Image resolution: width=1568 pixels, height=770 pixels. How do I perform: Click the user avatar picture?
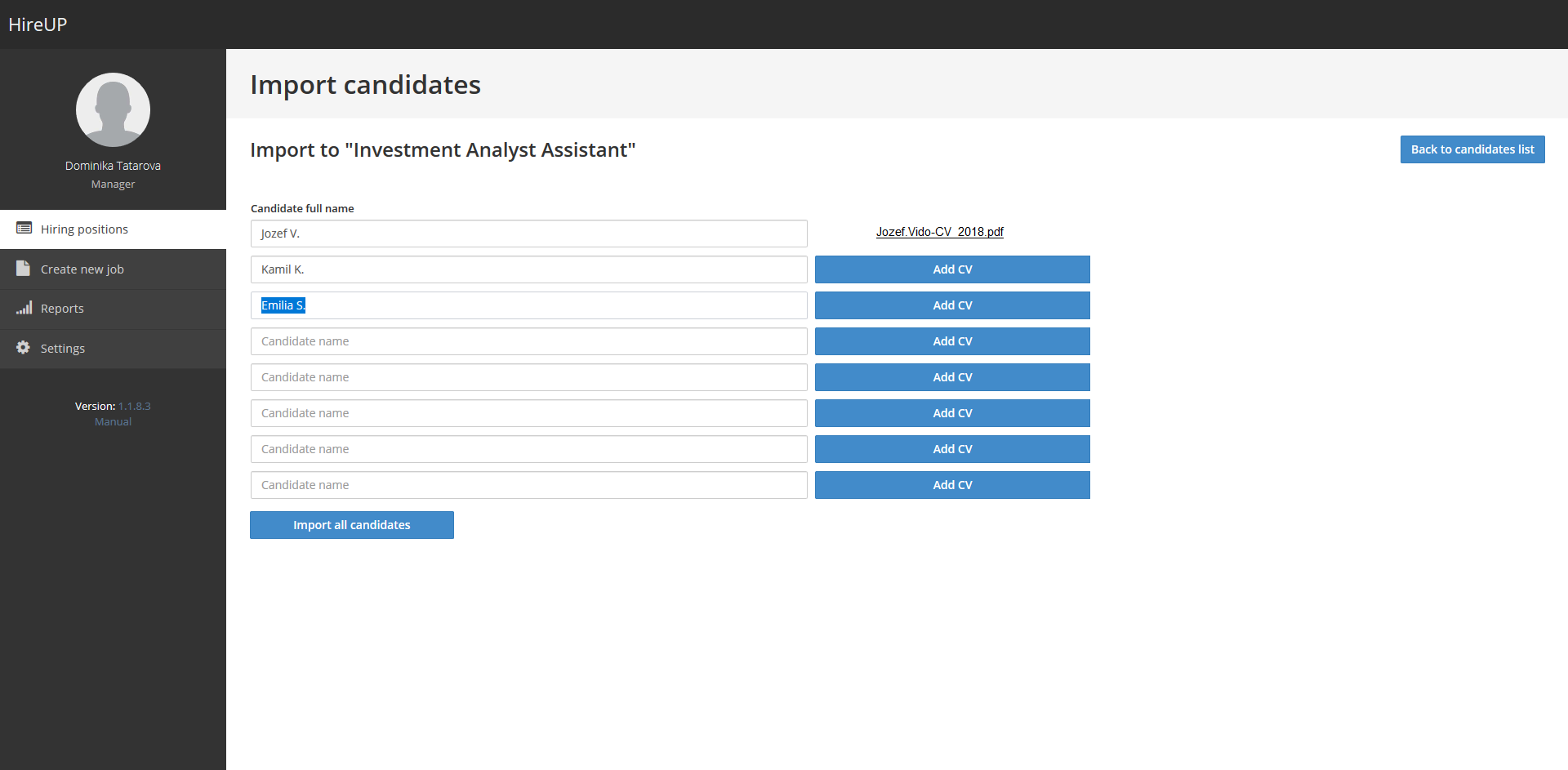click(113, 110)
